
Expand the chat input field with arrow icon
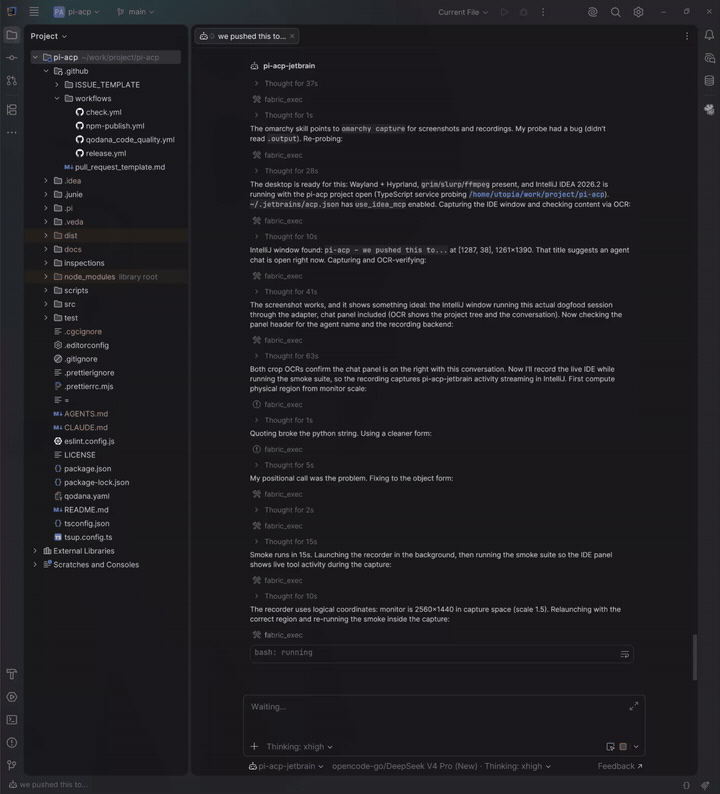[x=633, y=706]
